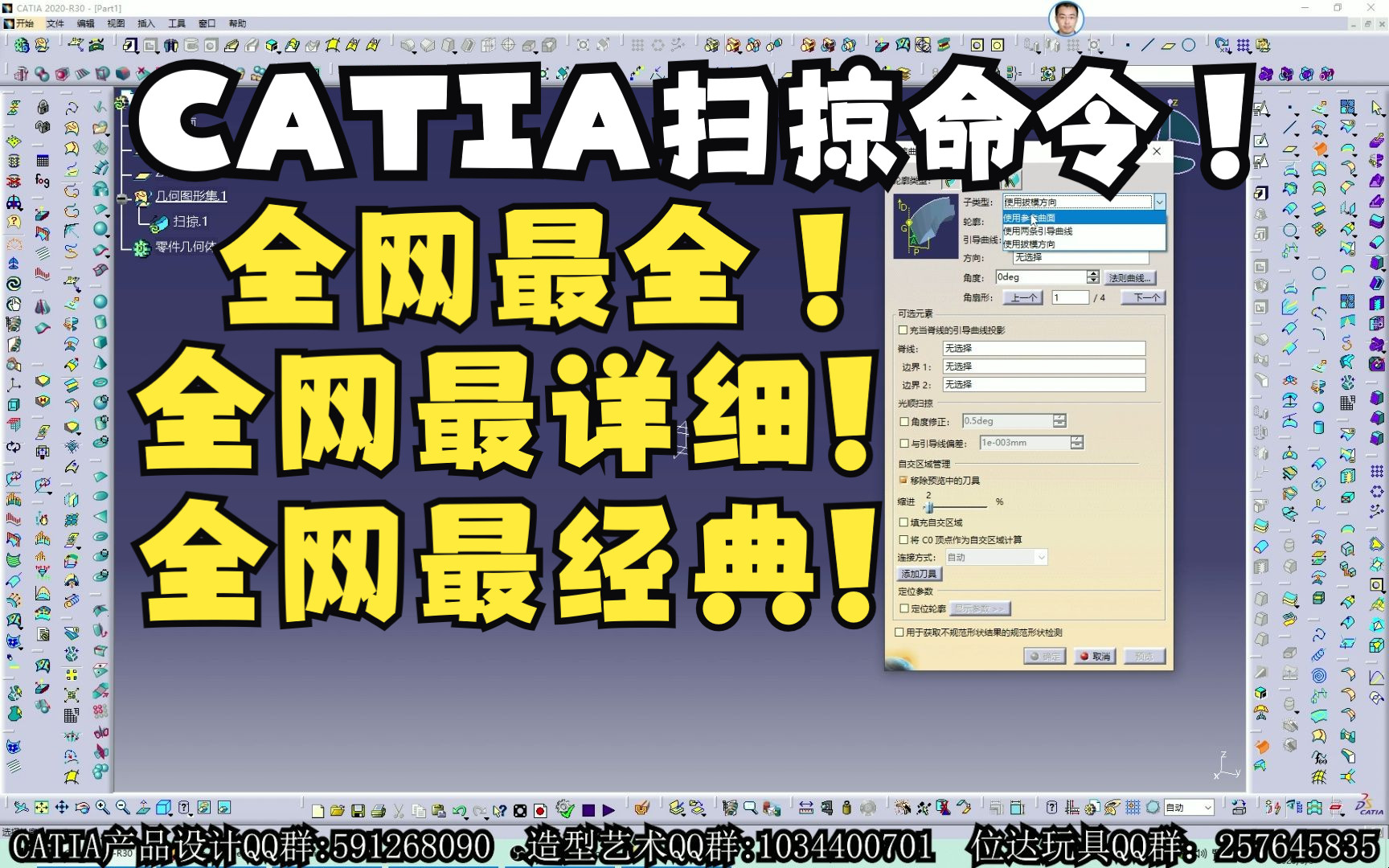Click the 角度修正 0.5deg spinner arrows
The height and width of the screenshot is (868, 1389).
(1059, 421)
